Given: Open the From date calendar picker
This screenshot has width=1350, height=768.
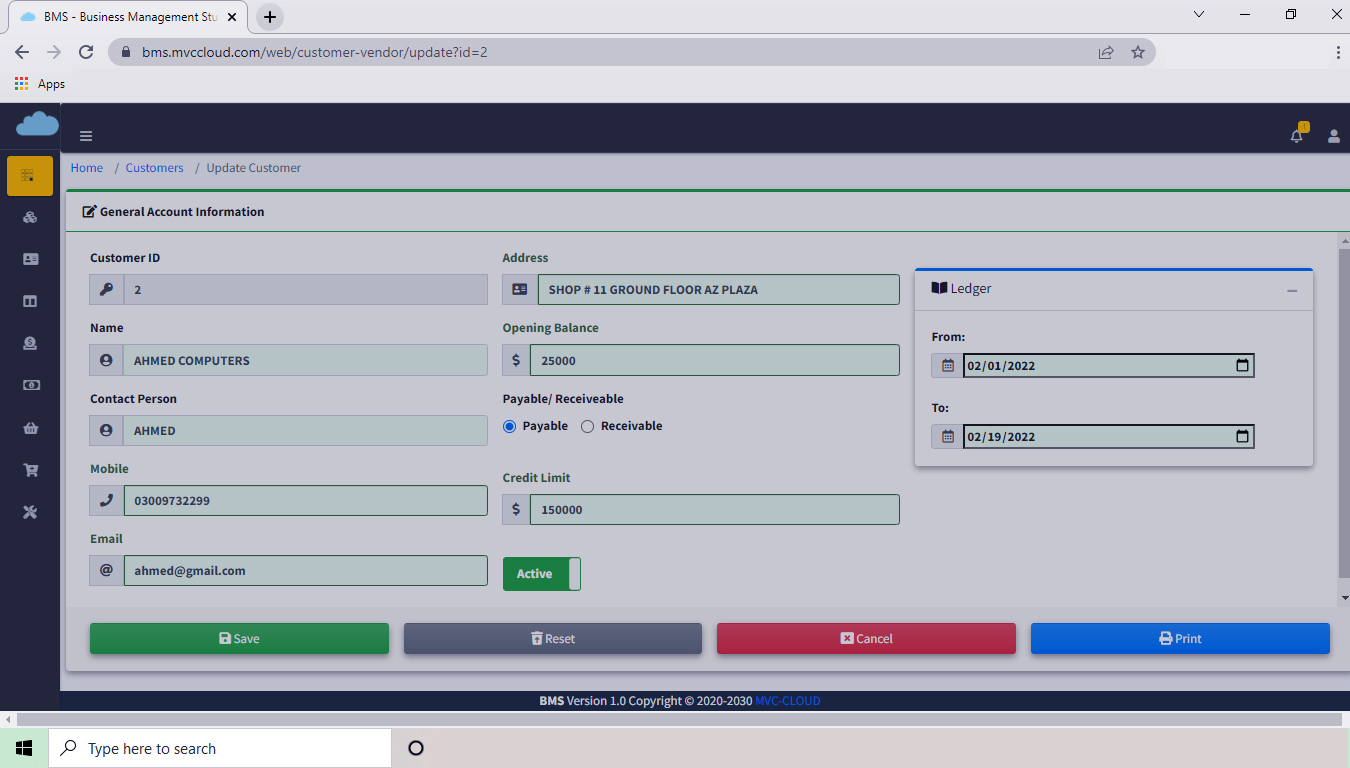Looking at the screenshot, I should tap(1242, 366).
